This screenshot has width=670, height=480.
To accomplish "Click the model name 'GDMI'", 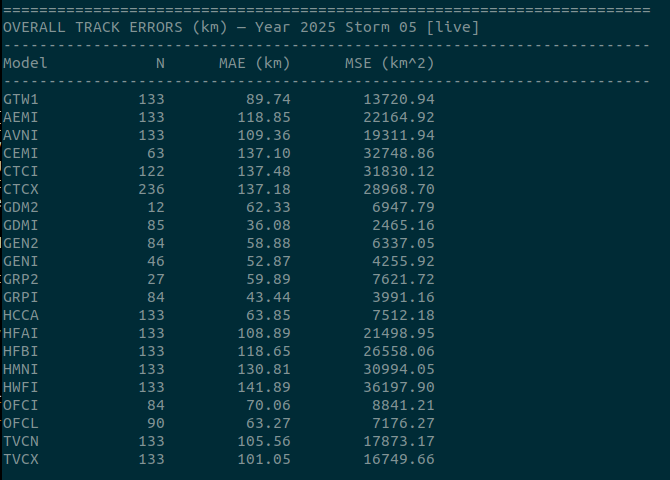I will (x=21, y=225).
